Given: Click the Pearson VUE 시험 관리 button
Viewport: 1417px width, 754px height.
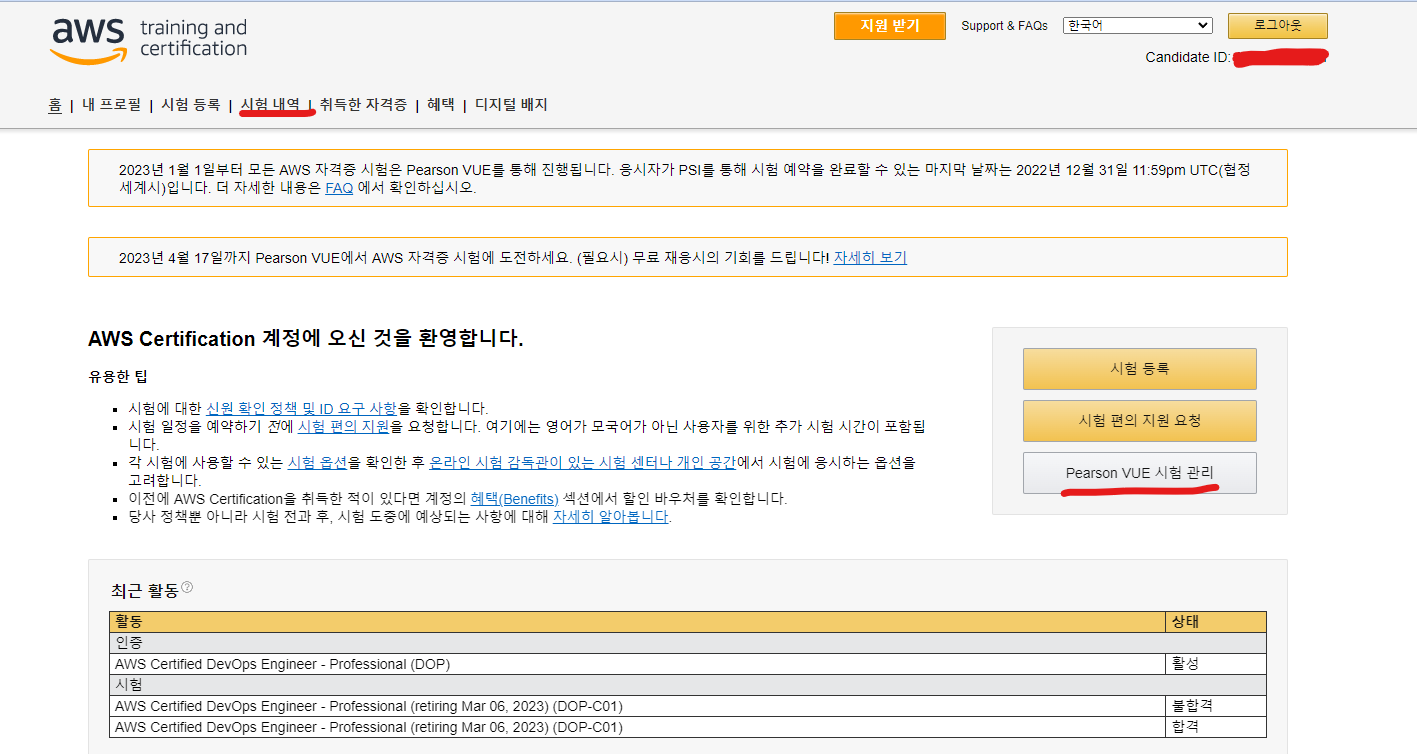Looking at the screenshot, I should 1139,473.
